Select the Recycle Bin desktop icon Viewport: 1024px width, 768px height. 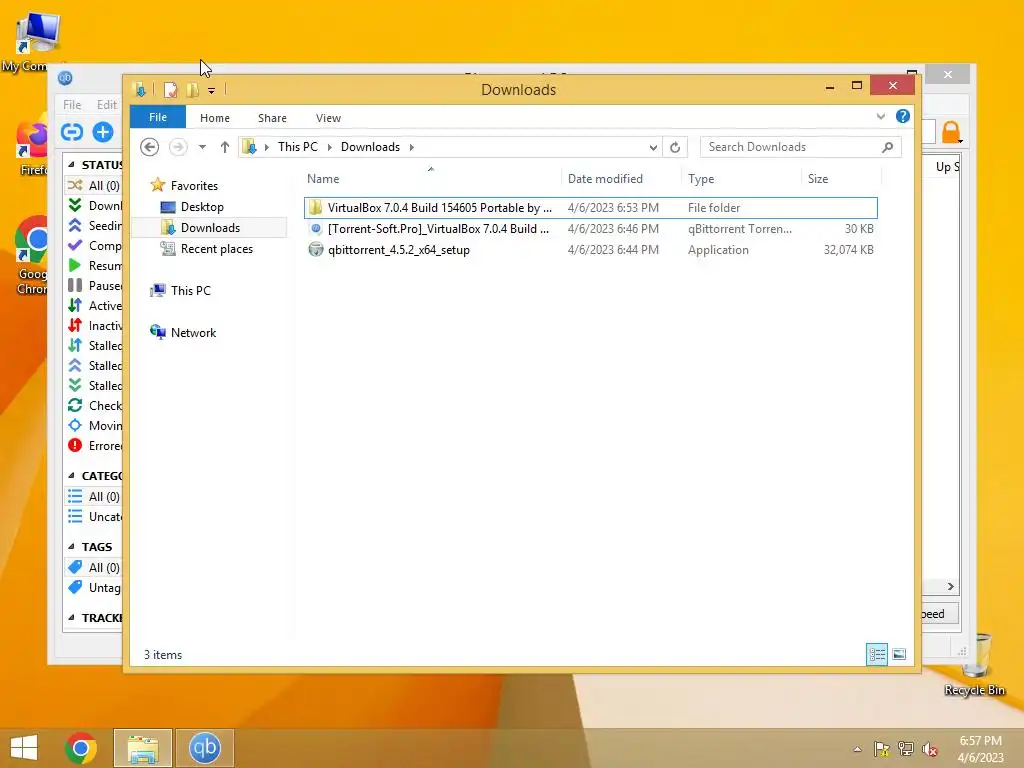point(975,664)
